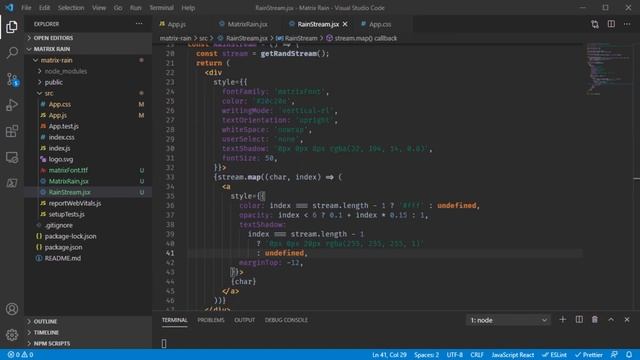
Task: Switch to the App.css editor tab
Action: click(380, 24)
